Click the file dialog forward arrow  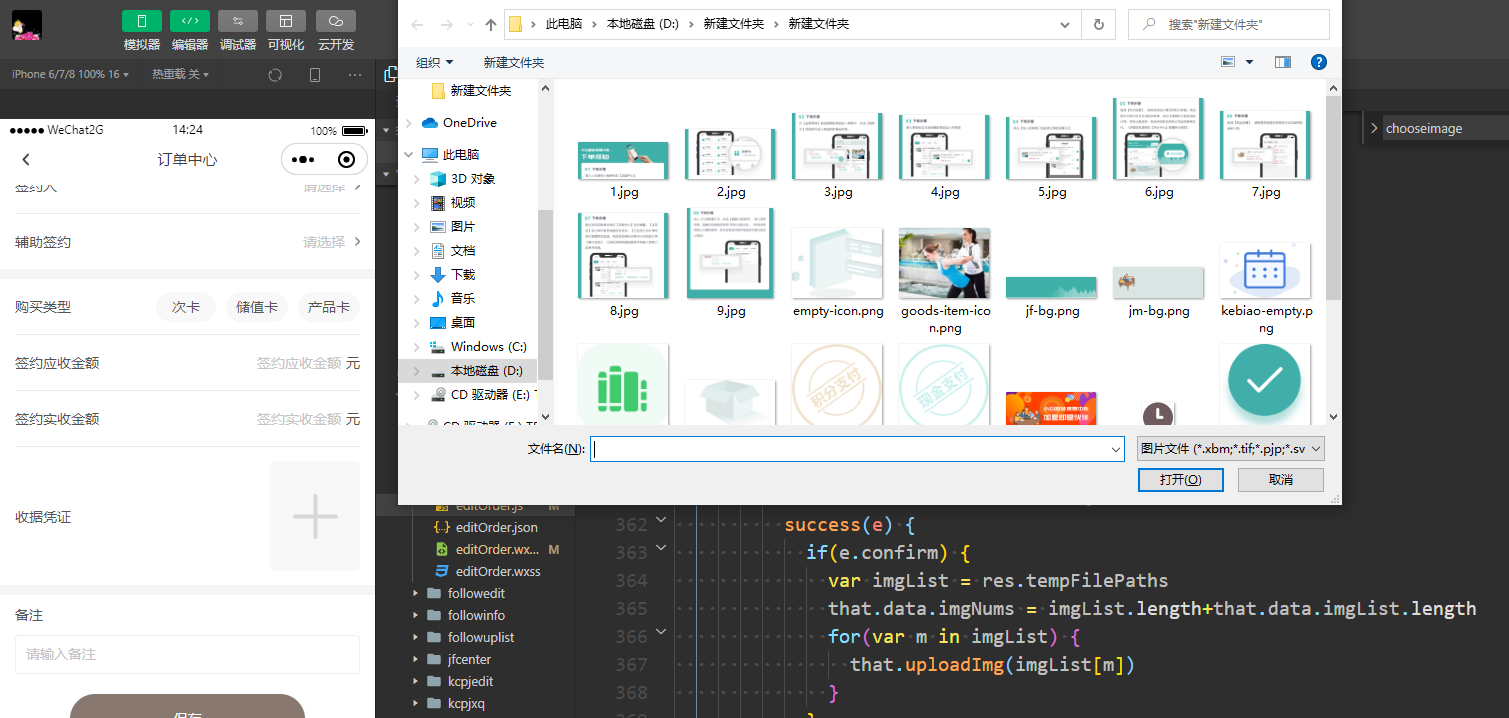pyautogui.click(x=447, y=24)
